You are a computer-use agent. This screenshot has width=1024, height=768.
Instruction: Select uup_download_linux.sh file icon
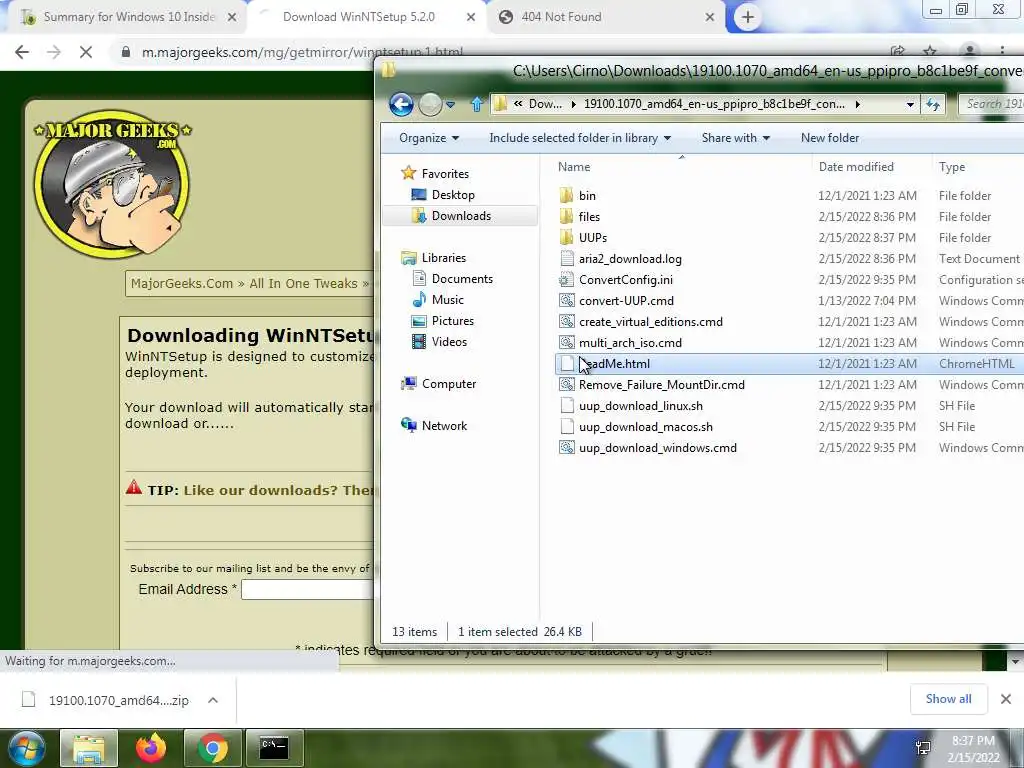click(567, 406)
